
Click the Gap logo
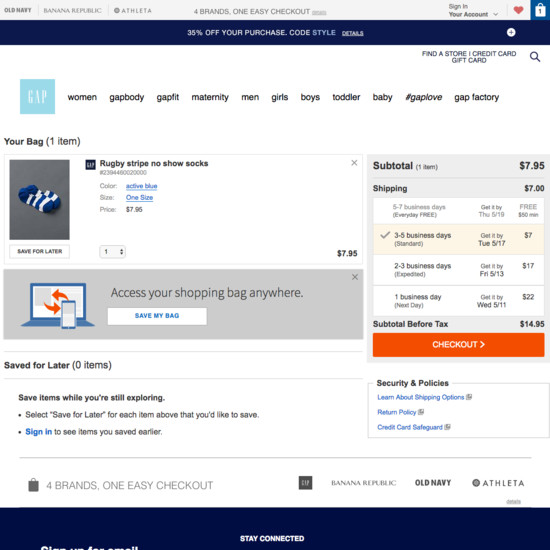pos(37,96)
